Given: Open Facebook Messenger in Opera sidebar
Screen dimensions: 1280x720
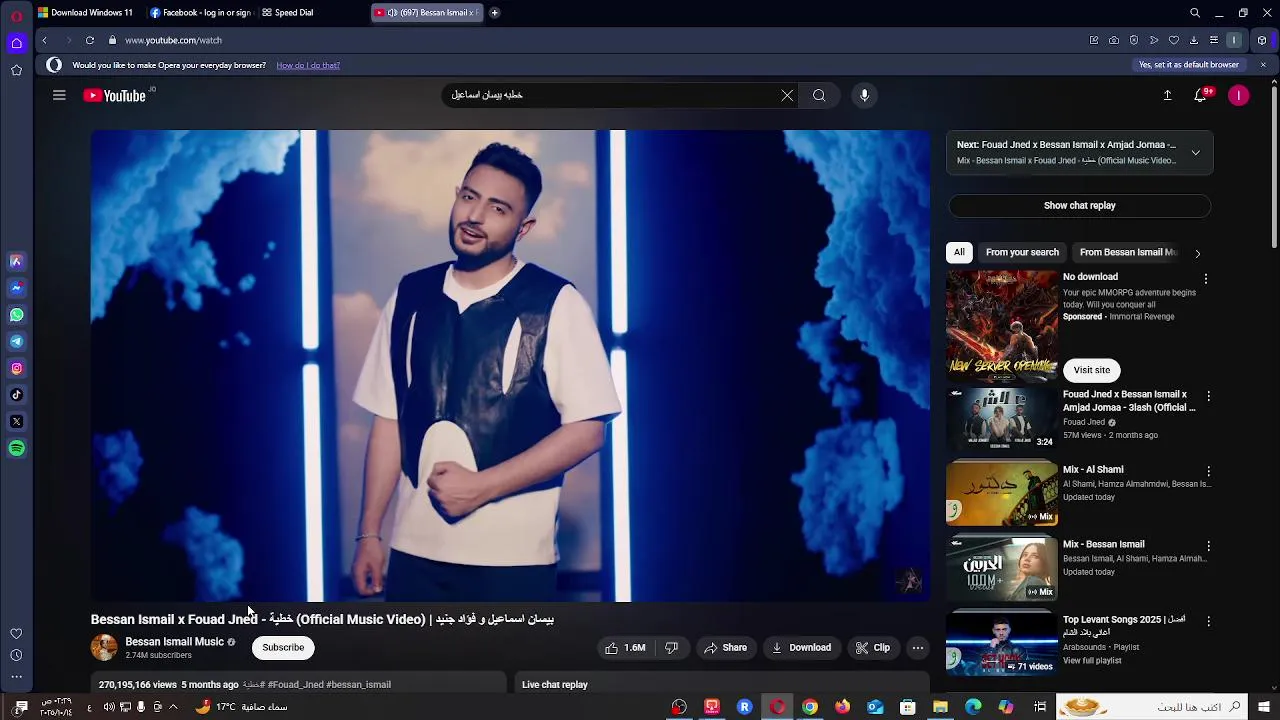Looking at the screenshot, I should 16,288.
